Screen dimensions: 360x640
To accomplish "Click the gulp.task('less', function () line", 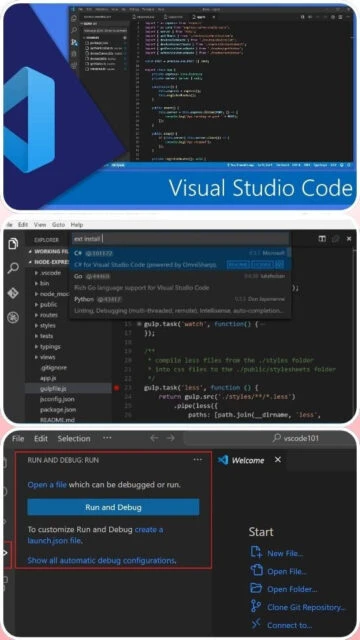I will point(201,388).
